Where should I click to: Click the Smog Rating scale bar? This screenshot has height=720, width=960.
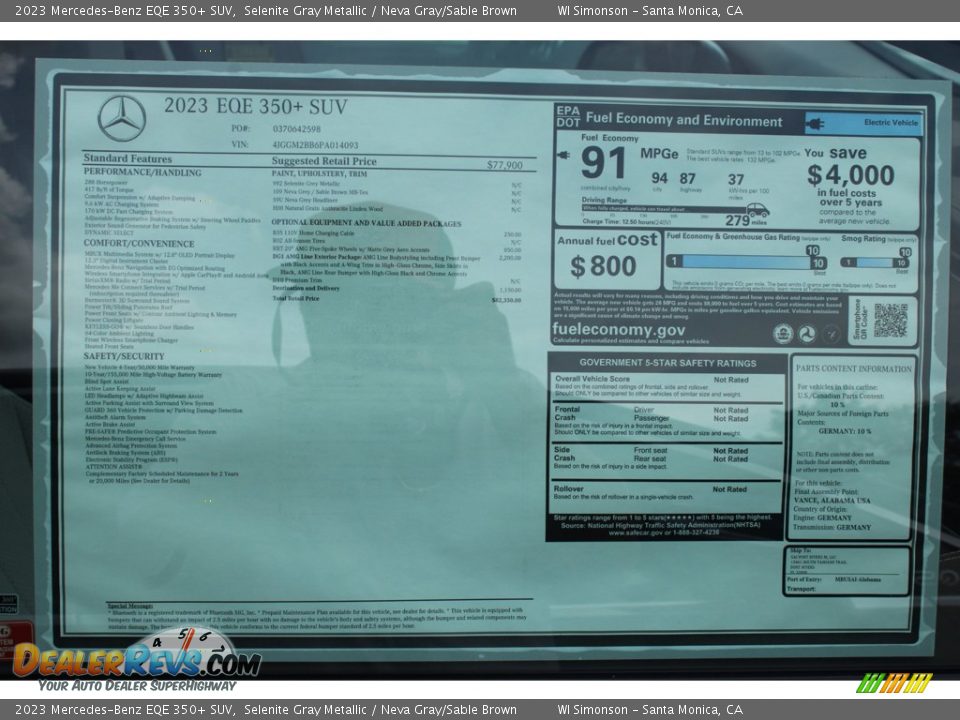(876, 261)
